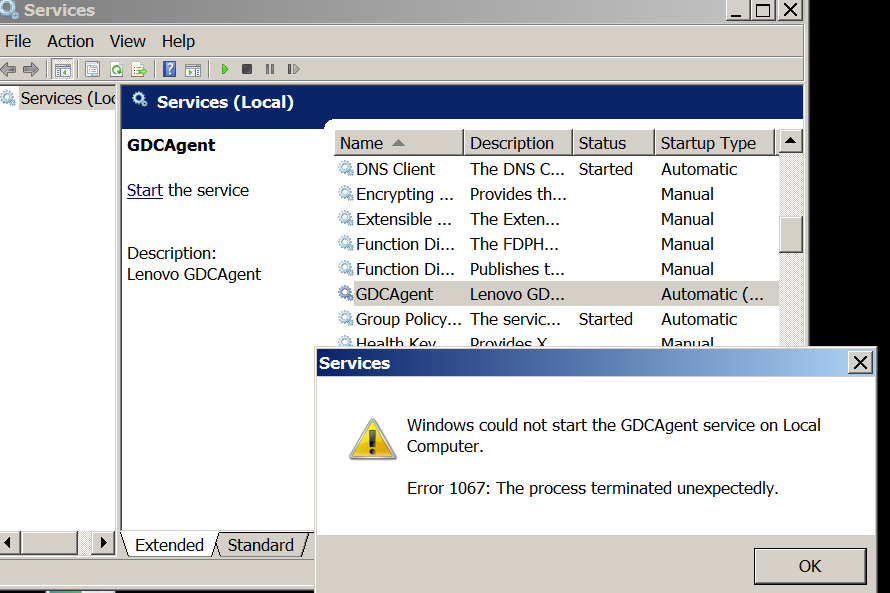Toggle the console tree pane visibility
The width and height of the screenshot is (890, 593).
pos(61,69)
